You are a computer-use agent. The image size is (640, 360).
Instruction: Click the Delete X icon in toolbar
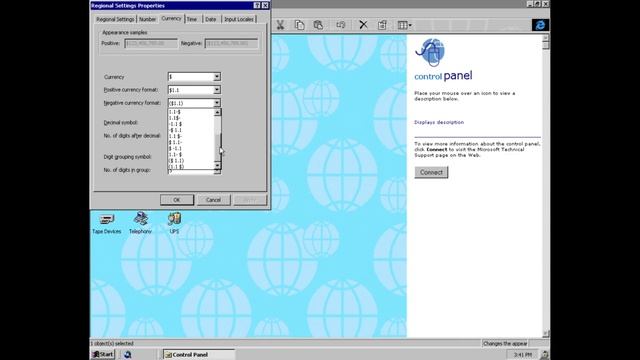click(x=363, y=25)
